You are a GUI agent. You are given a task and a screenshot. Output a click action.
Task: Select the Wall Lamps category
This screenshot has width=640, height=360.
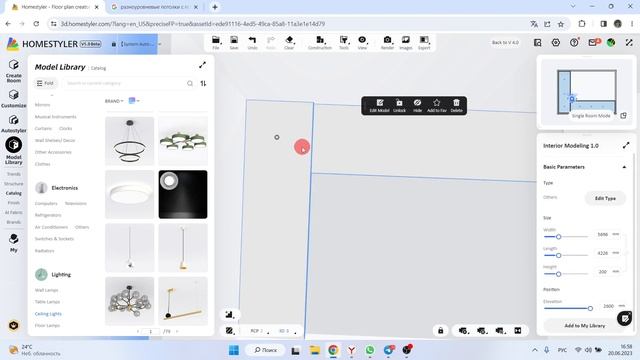[47, 290]
